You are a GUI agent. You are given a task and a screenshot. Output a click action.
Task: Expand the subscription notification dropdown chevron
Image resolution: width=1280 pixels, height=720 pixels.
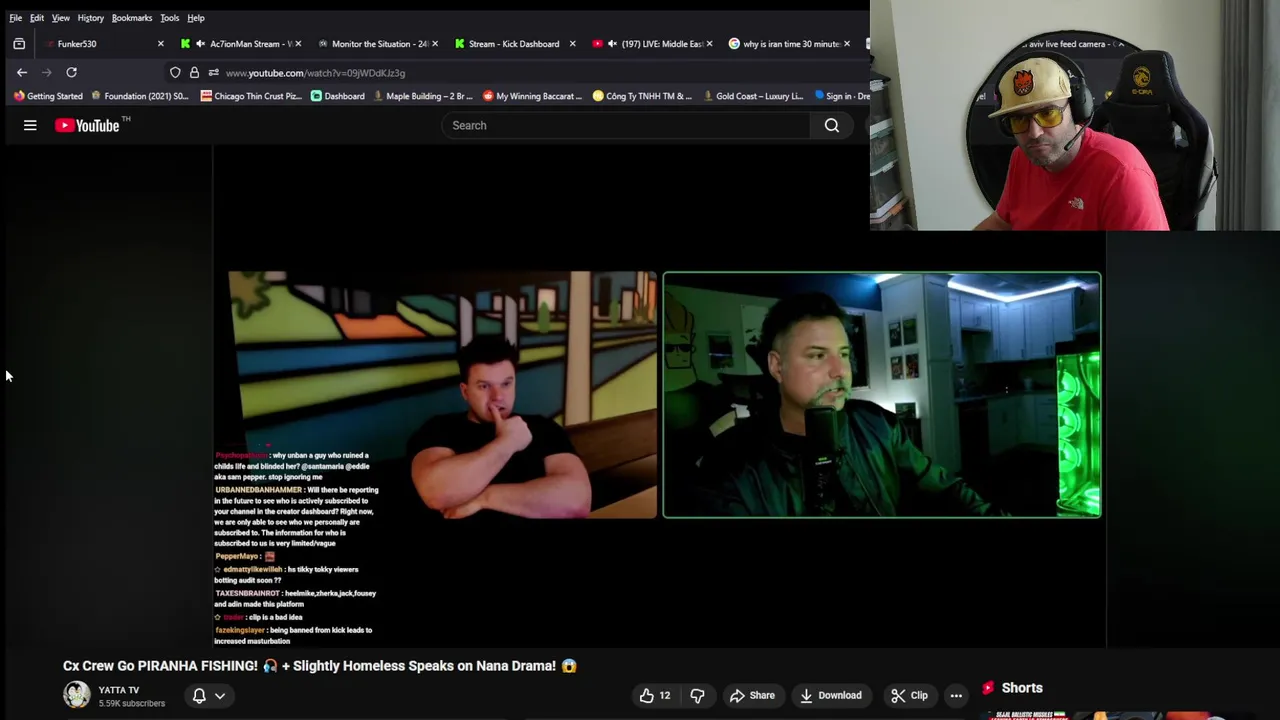click(x=220, y=696)
